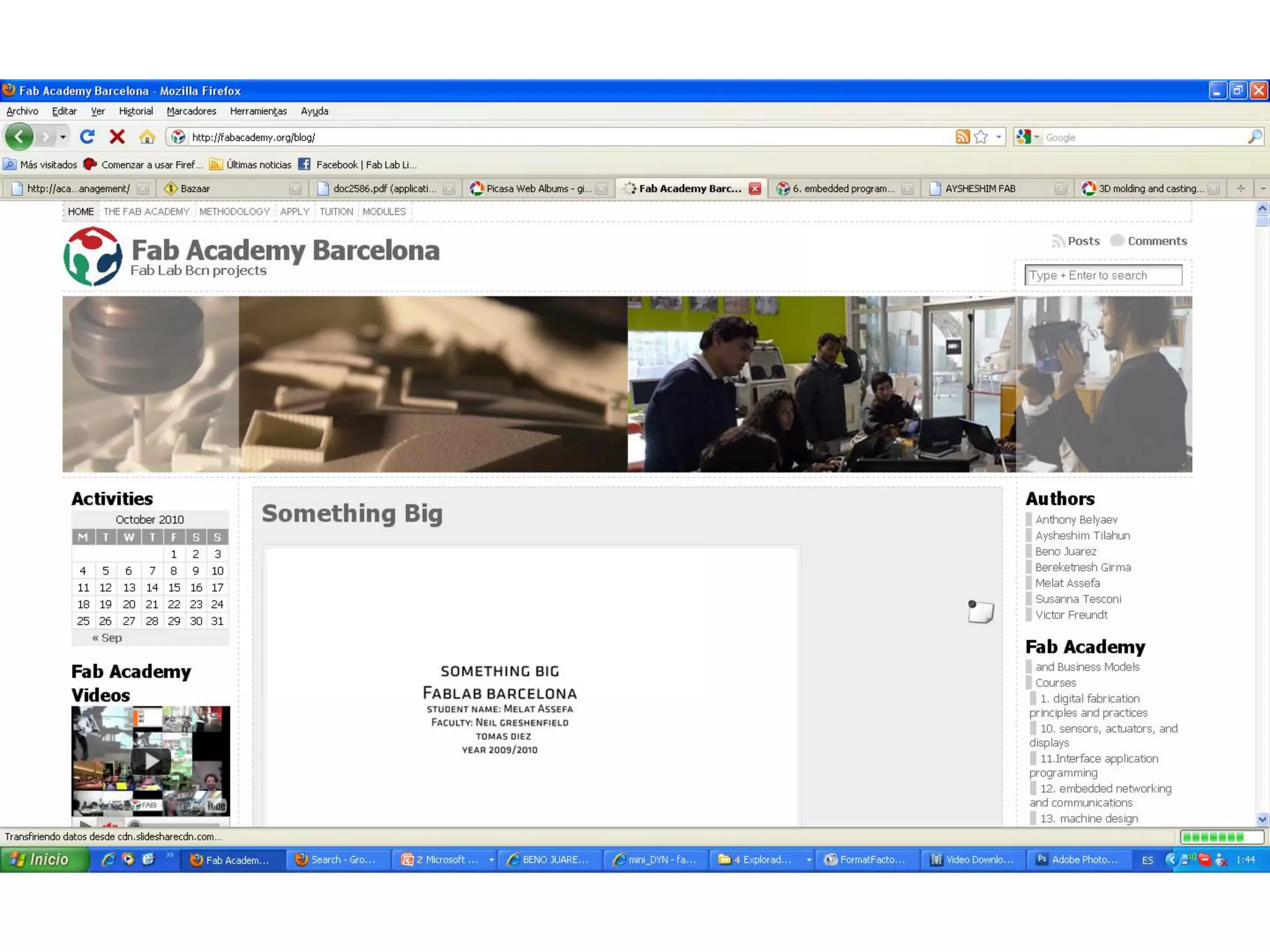This screenshot has width=1270, height=952.
Task: Expand the search engine selector dropdown
Action: 1036,137
